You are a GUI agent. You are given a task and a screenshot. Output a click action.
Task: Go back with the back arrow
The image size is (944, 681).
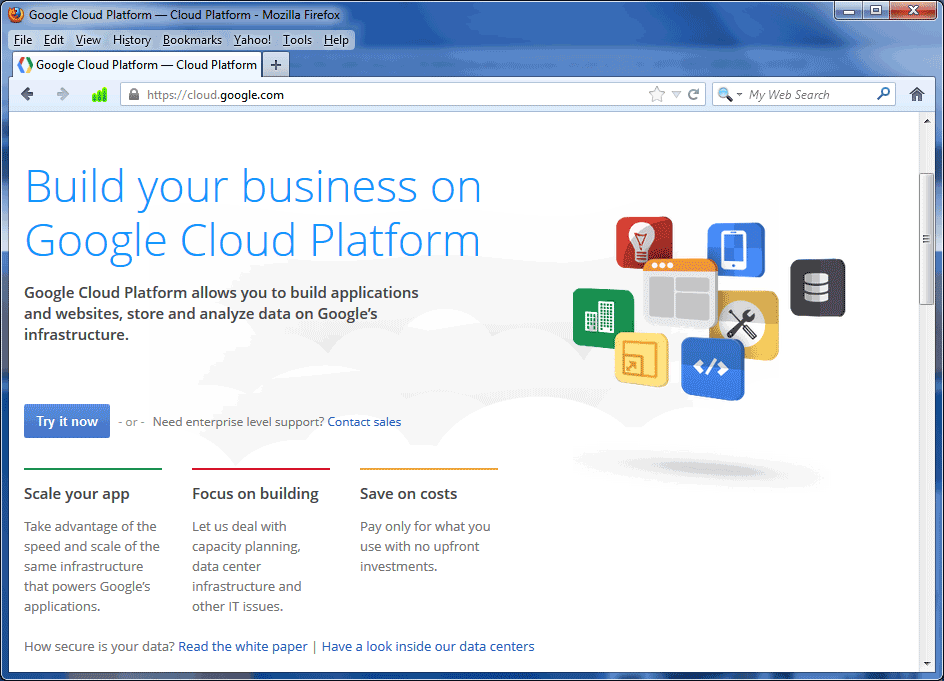coord(27,95)
